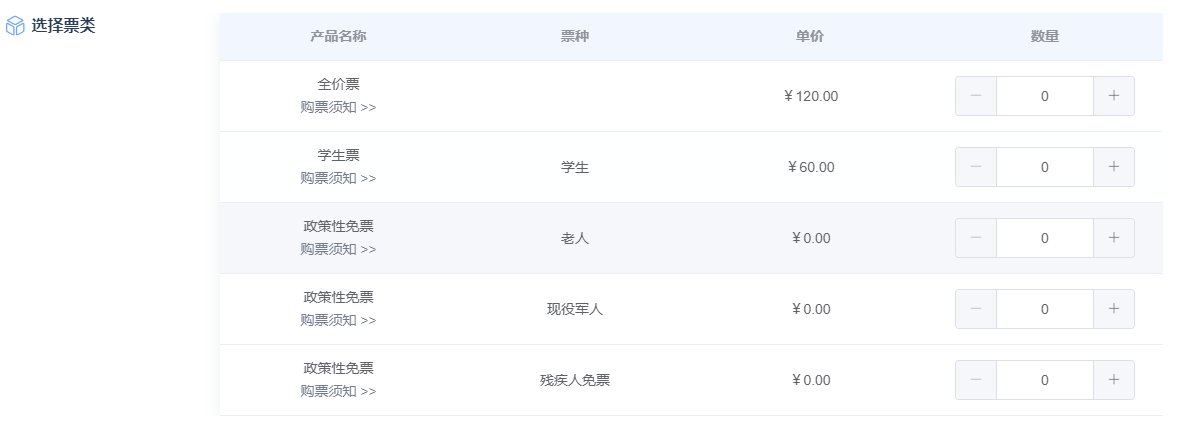Click minus button in 学生票 row
Viewport: 1196px width, 422px height.
[x=976, y=167]
